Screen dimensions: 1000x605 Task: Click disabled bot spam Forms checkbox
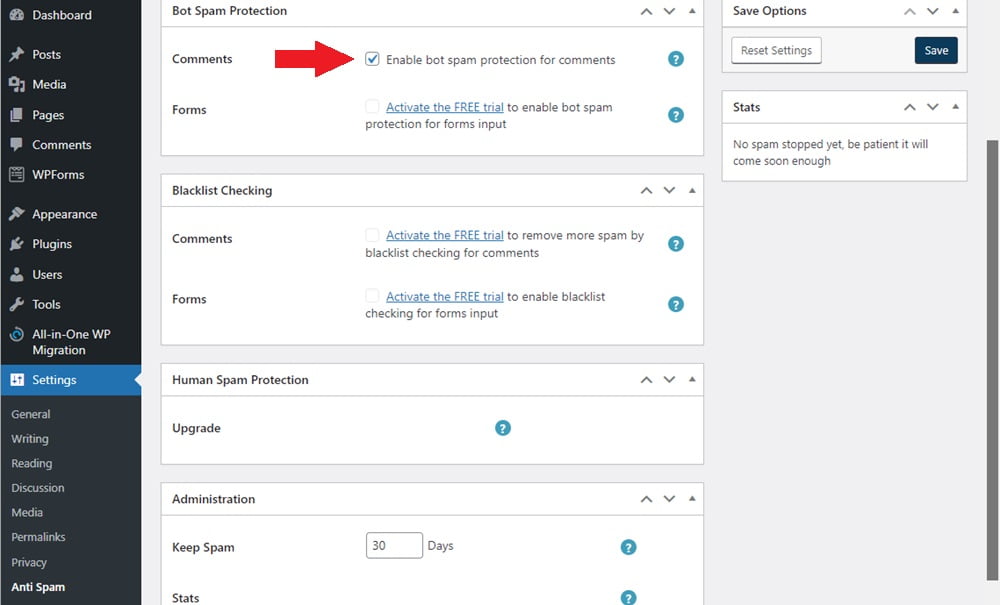[x=372, y=106]
